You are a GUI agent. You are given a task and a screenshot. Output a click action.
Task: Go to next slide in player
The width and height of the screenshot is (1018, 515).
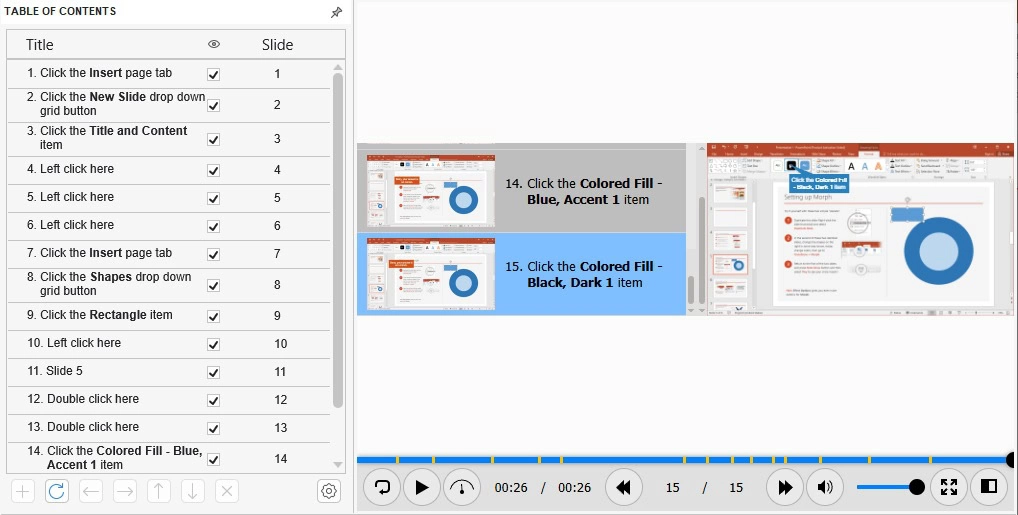[785, 487]
